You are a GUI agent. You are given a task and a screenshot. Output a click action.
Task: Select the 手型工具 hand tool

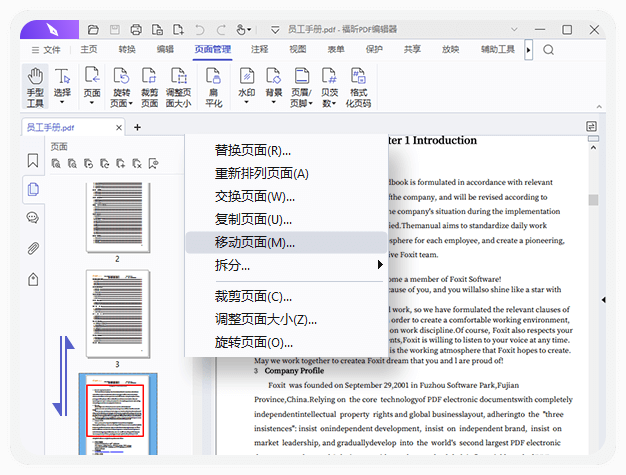click(x=35, y=87)
